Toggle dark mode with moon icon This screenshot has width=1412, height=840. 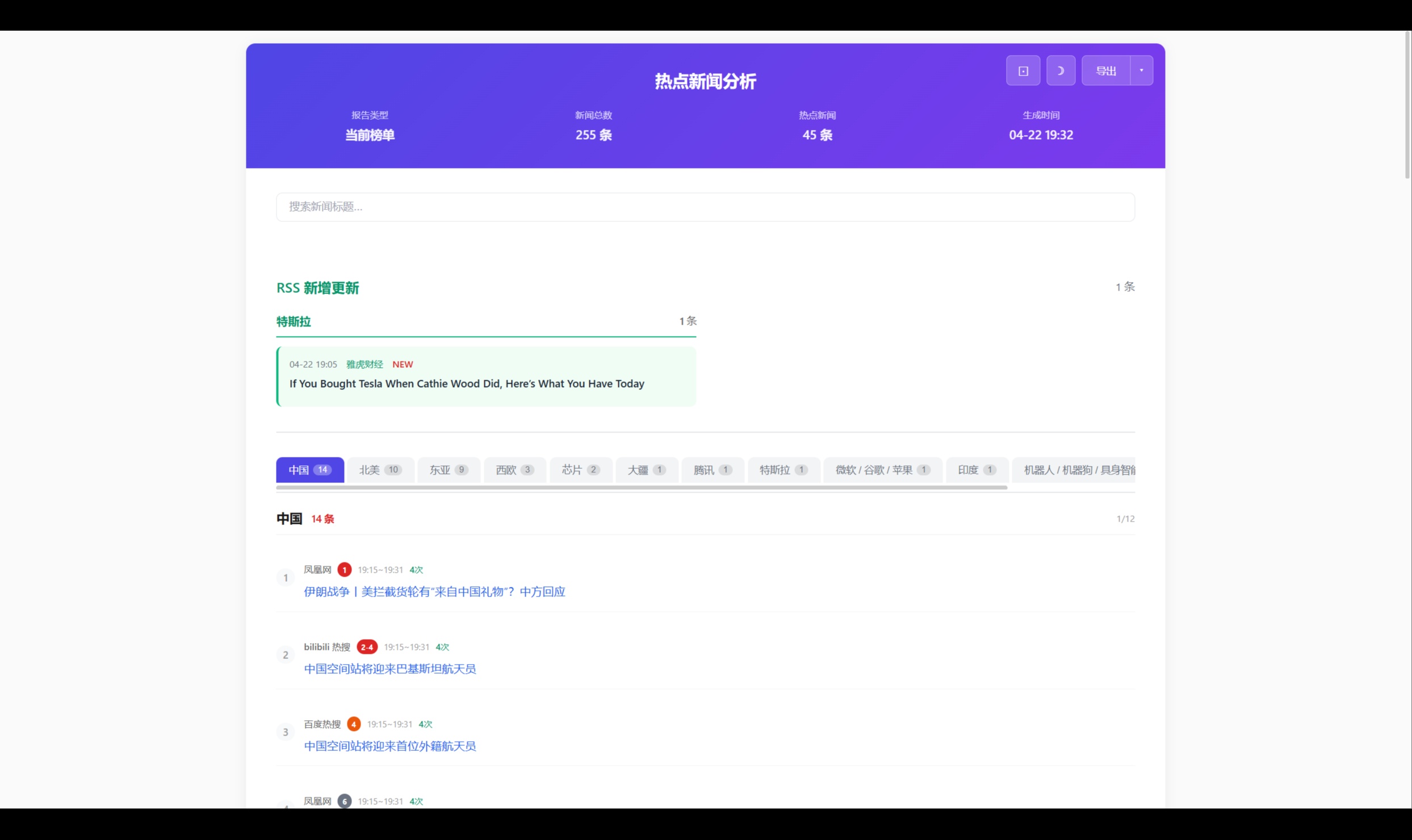[1060, 71]
